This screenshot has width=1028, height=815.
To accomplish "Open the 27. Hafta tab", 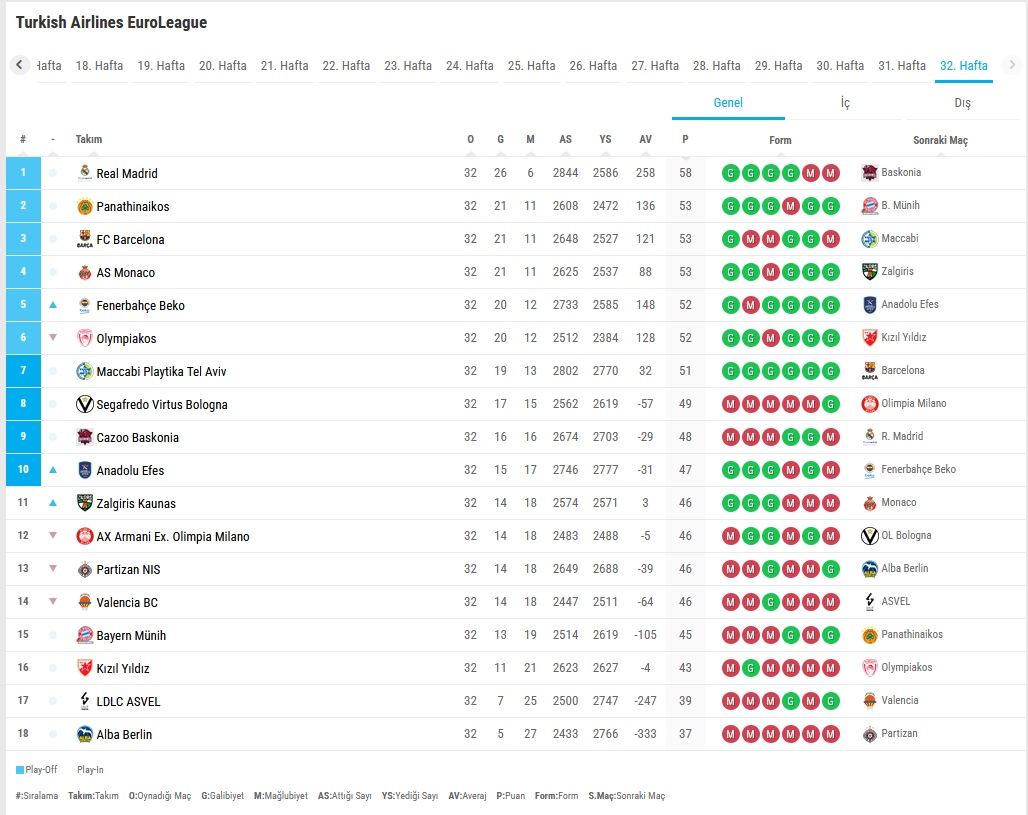I will (655, 66).
